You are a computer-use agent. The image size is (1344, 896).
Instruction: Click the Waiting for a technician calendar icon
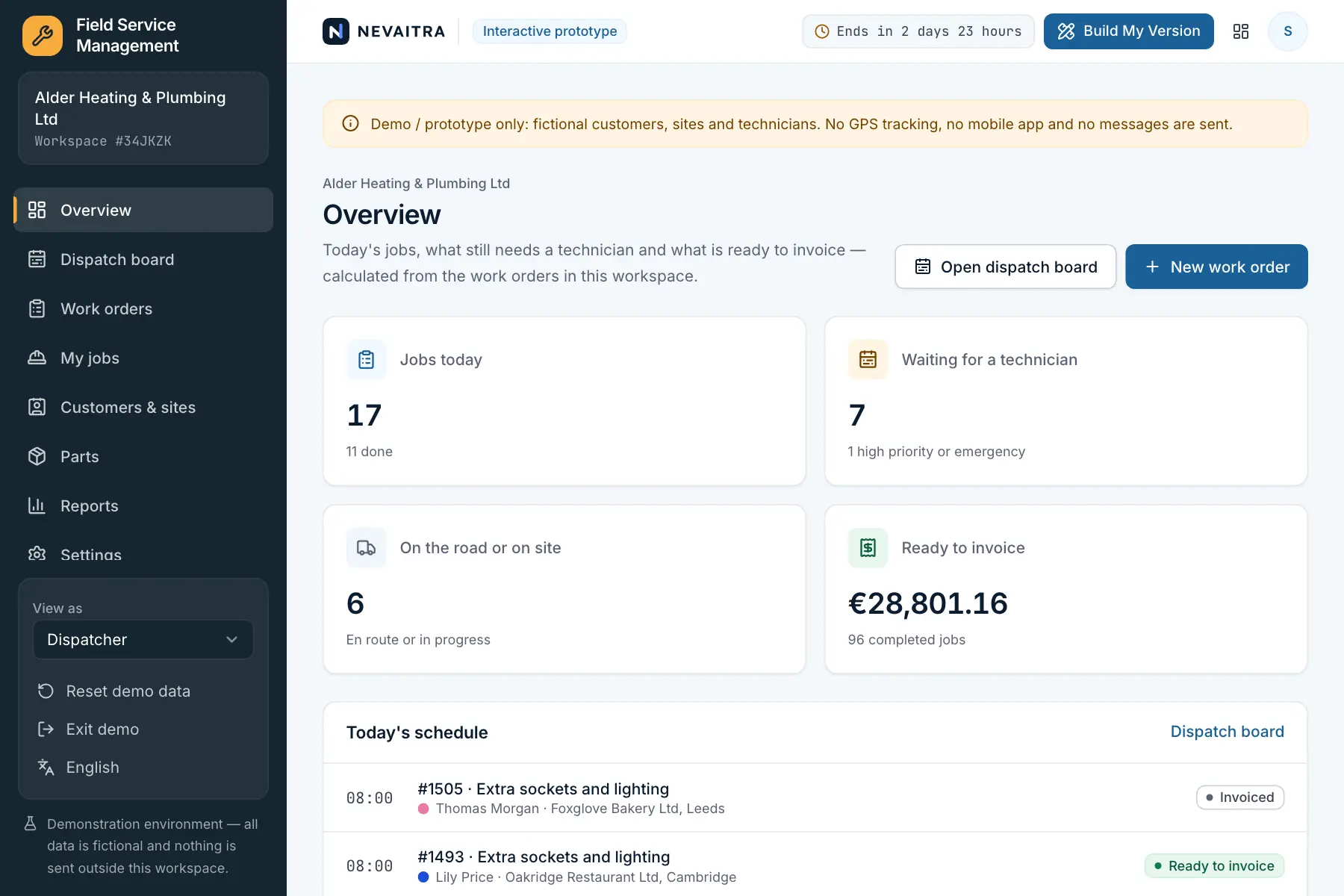click(x=868, y=359)
